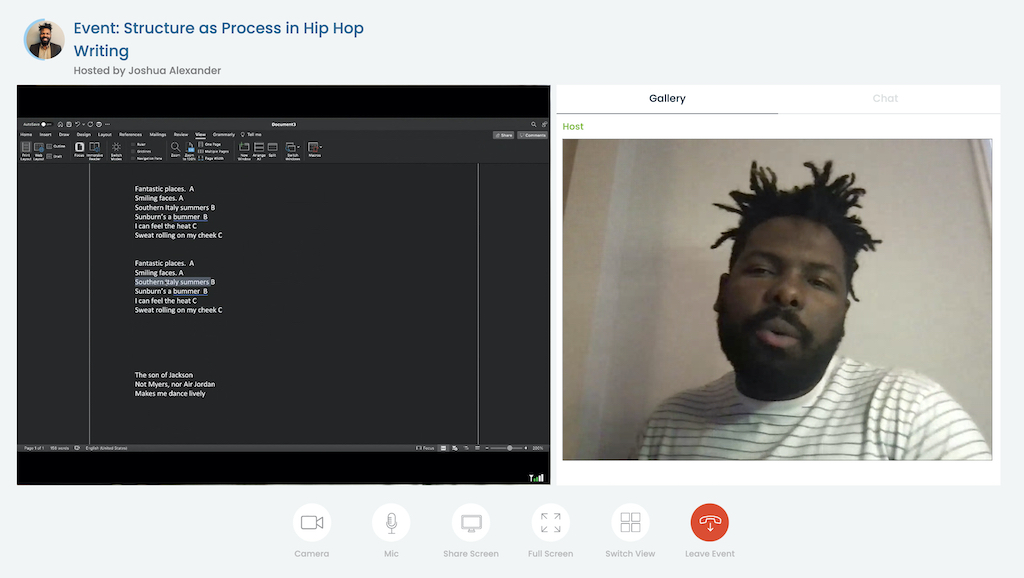Image resolution: width=1024 pixels, height=578 pixels.
Task: Click the Save icon in Word title bar
Action: click(x=69, y=124)
